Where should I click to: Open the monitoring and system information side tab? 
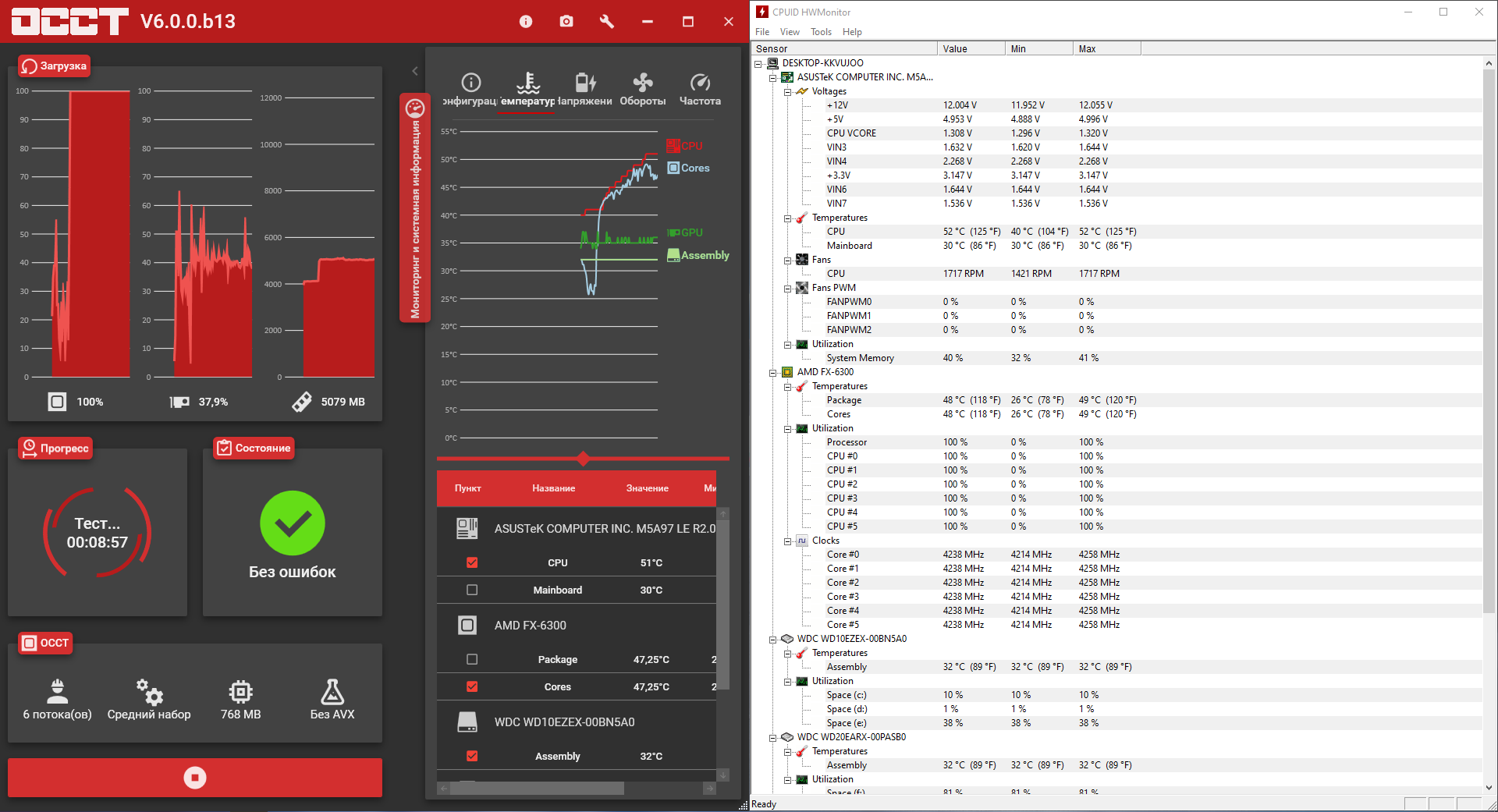click(x=415, y=207)
